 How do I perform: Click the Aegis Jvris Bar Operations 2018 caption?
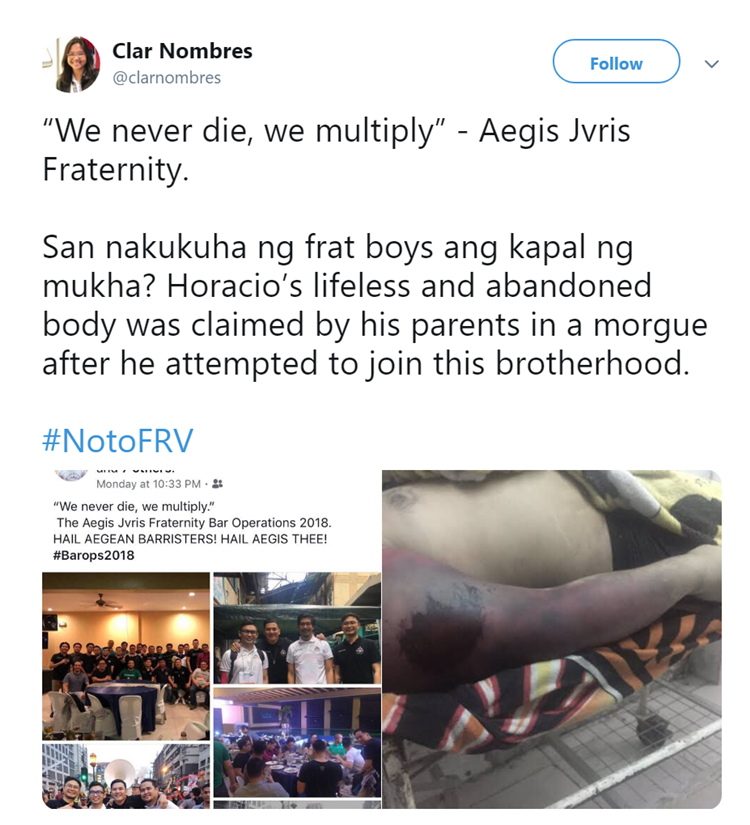194,523
